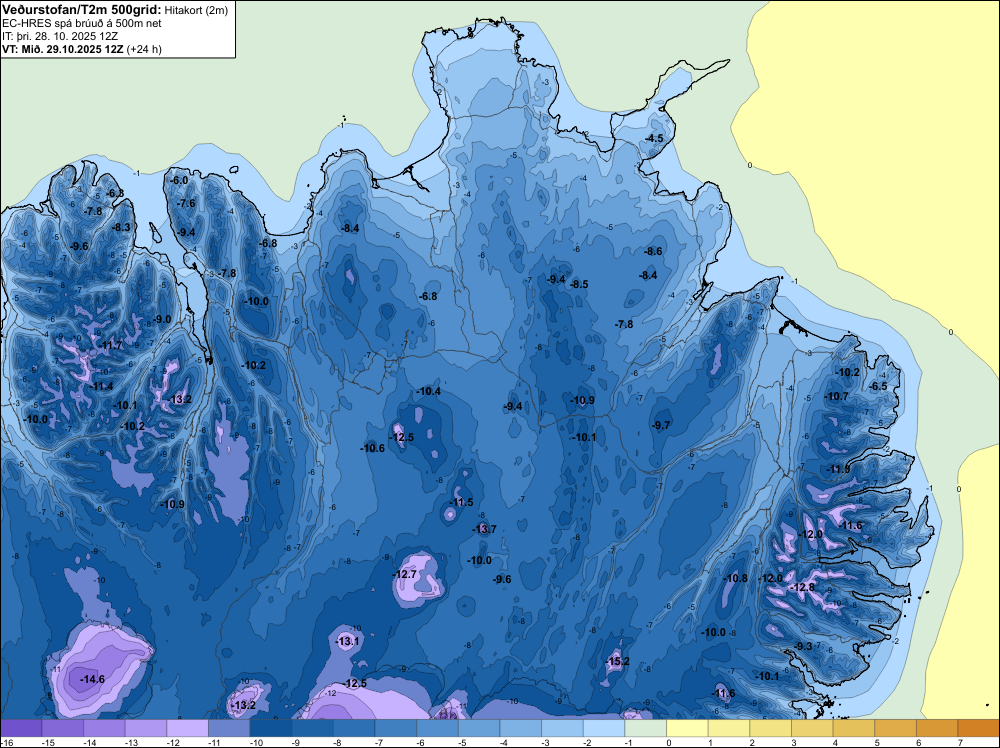Click the -11.9 temperature label
Viewport: 1000px width, 748px height.
tap(838, 469)
